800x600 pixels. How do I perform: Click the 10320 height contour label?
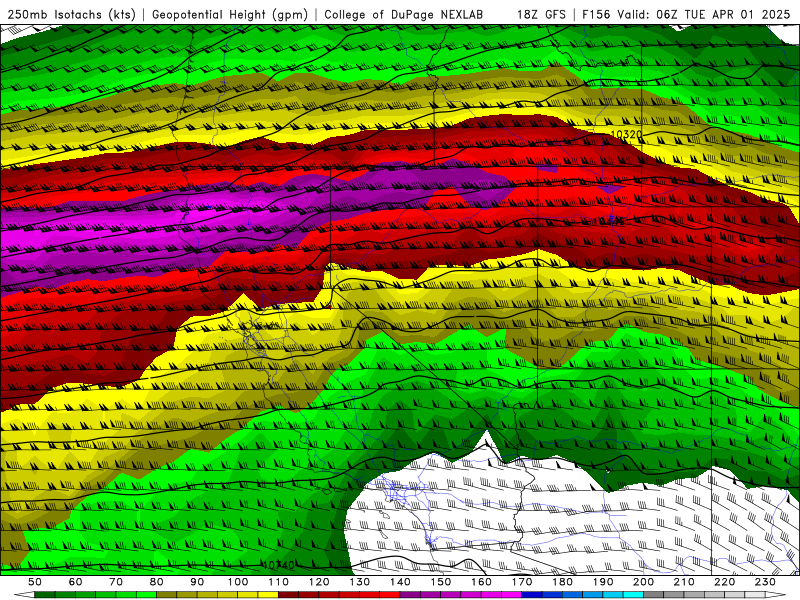627,135
